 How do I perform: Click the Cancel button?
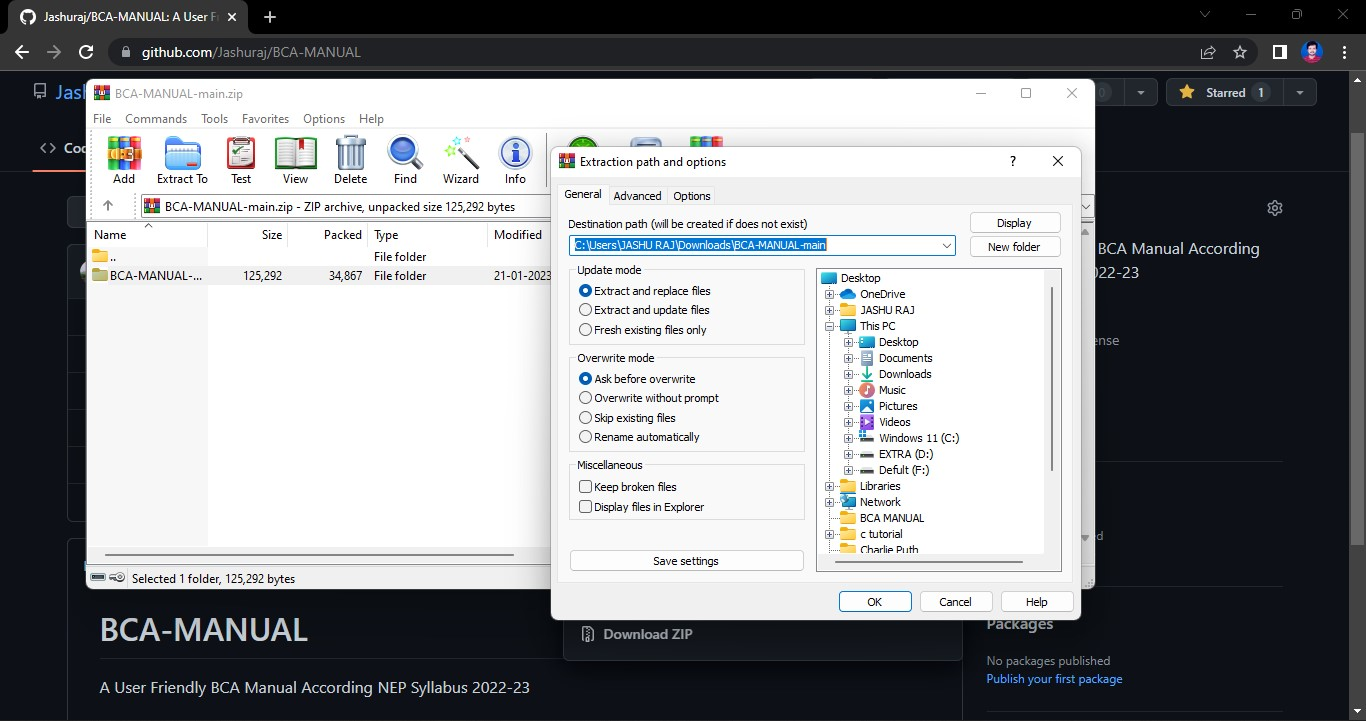[x=955, y=602]
